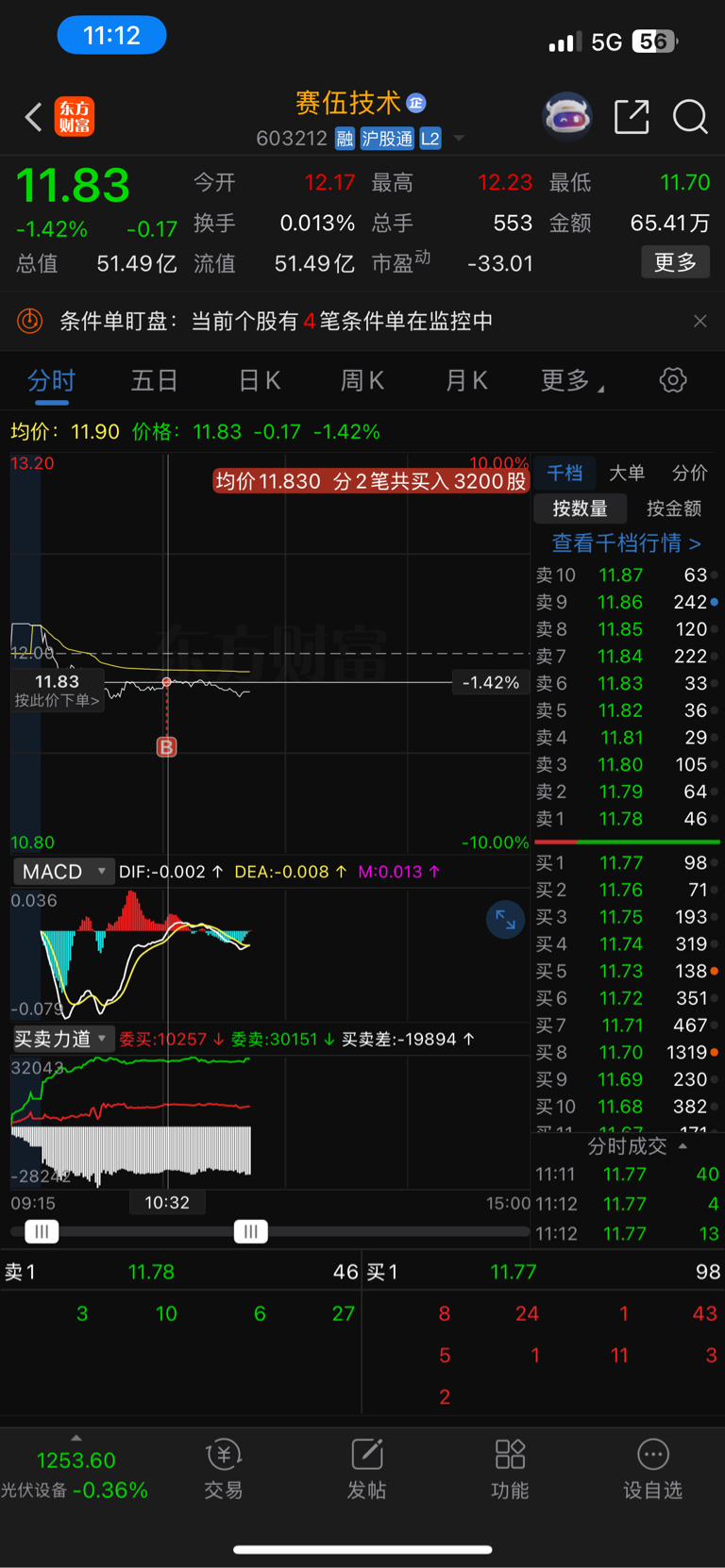The width and height of the screenshot is (725, 1568).
Task: Tap the status bar battery indicator
Action: click(x=655, y=42)
